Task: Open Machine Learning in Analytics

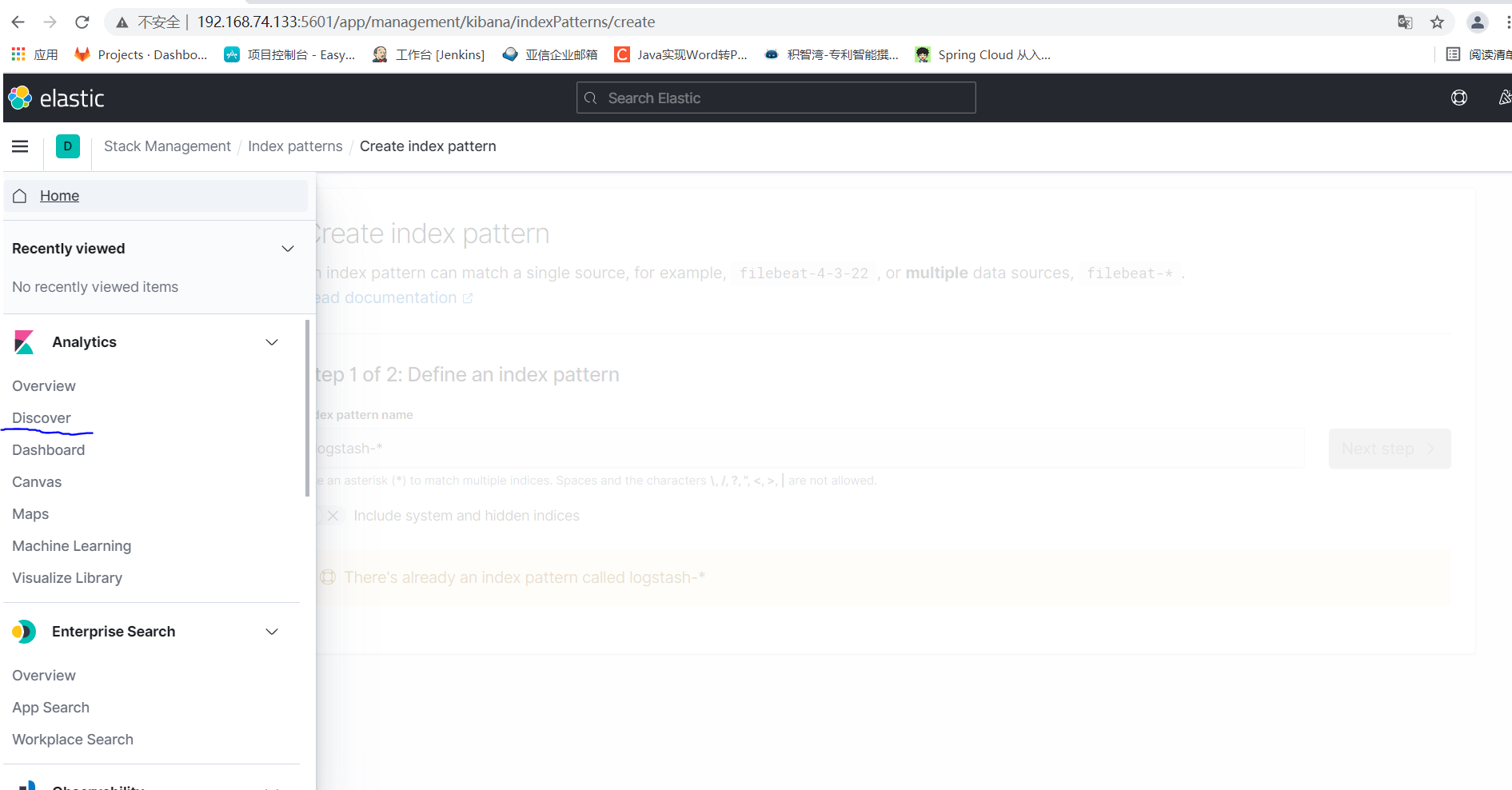Action: coord(71,546)
